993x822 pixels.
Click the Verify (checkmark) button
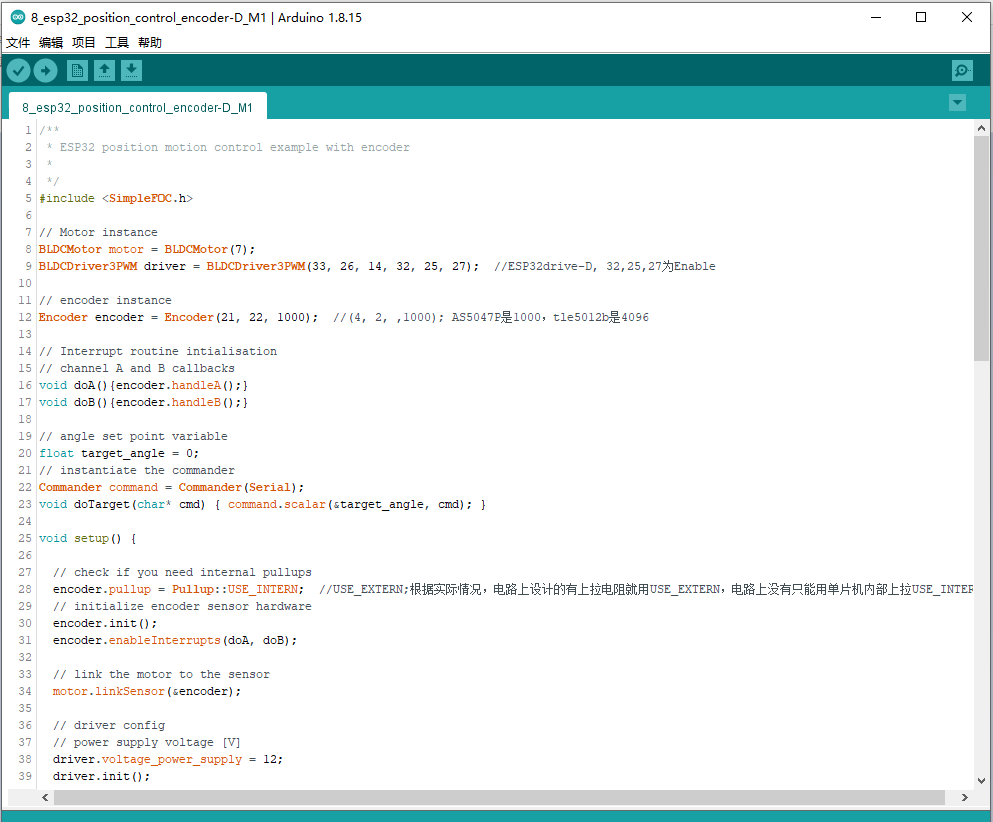coord(18,70)
